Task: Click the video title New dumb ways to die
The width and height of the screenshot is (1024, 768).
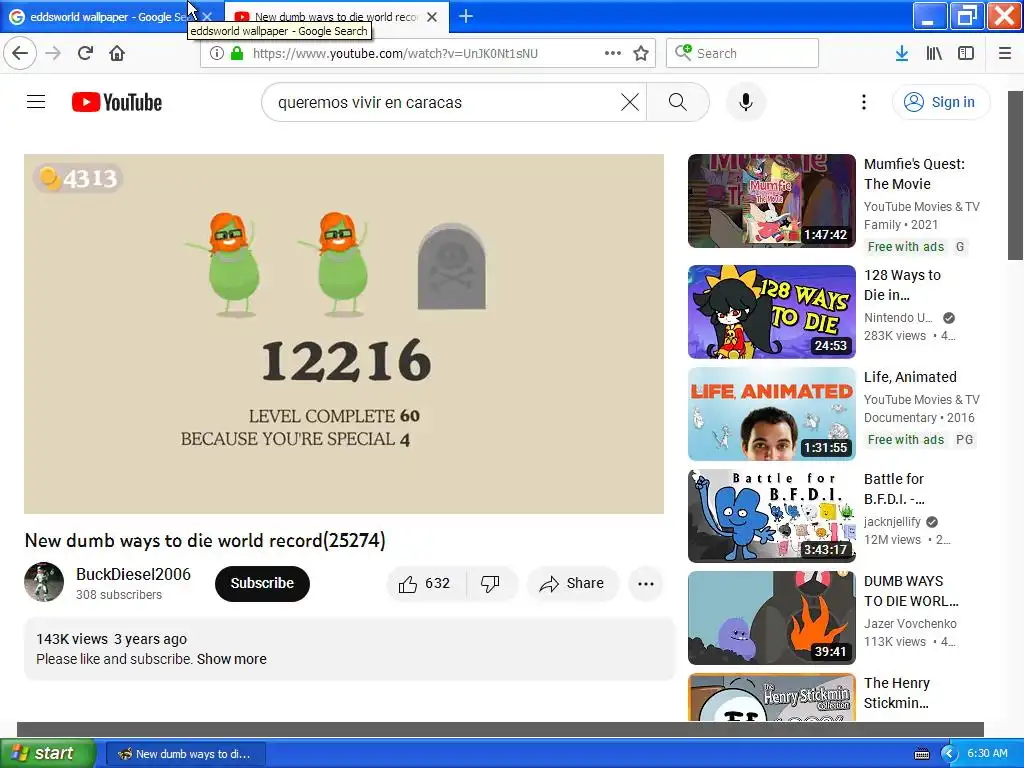Action: (205, 541)
